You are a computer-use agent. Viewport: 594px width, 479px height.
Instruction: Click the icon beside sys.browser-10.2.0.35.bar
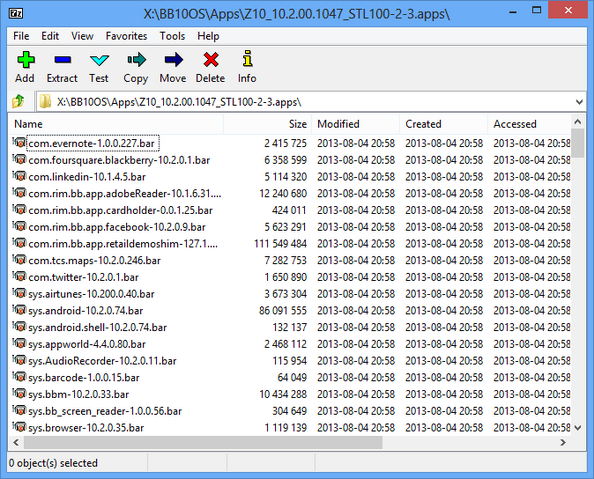coord(19,427)
